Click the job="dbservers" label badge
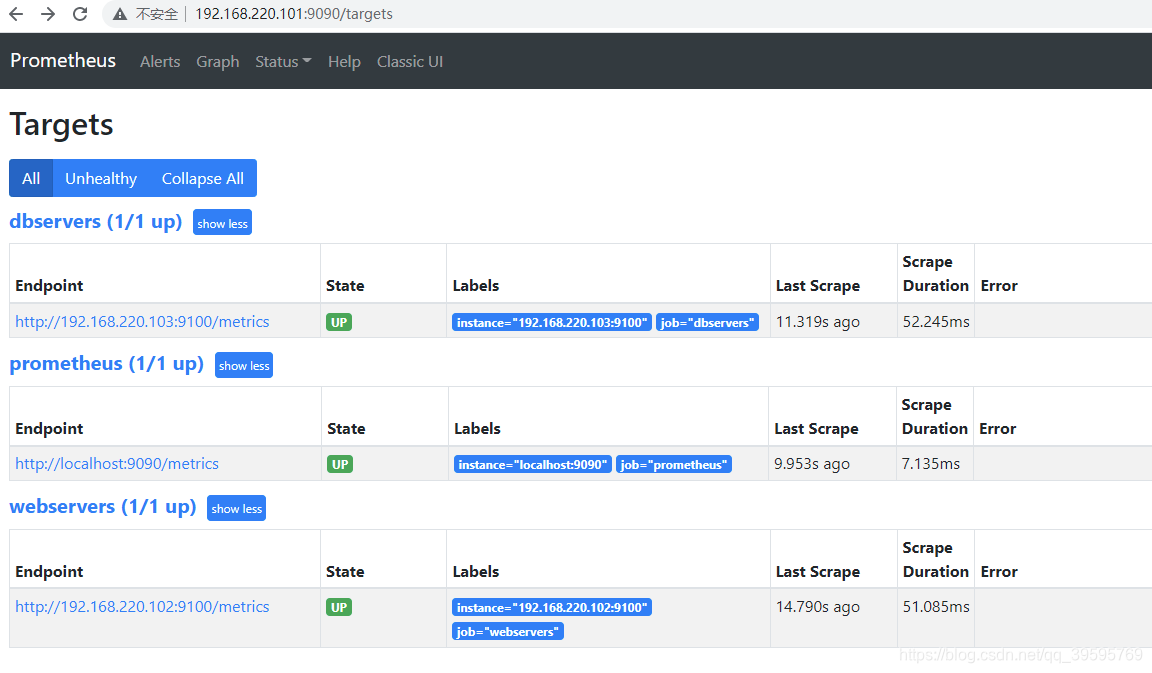The image size is (1152, 673). (707, 323)
